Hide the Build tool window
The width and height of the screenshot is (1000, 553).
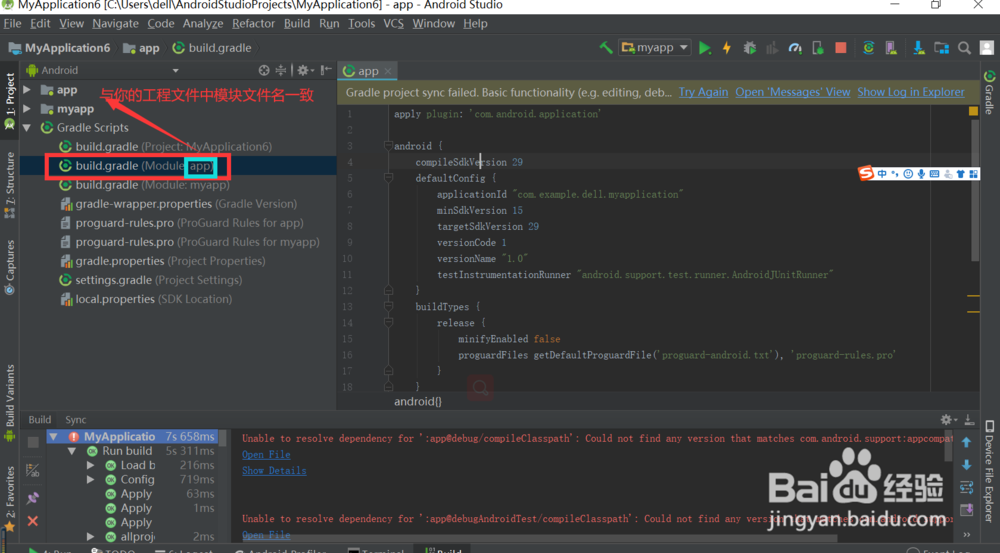coord(969,419)
